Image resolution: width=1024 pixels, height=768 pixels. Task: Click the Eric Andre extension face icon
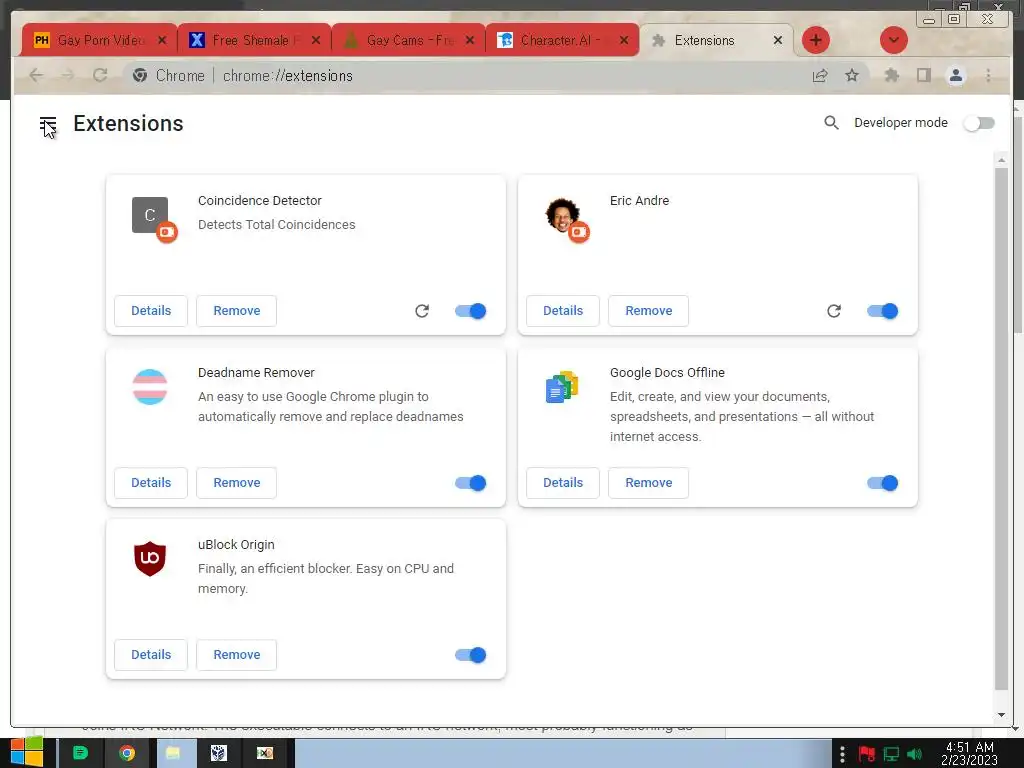(x=562, y=215)
